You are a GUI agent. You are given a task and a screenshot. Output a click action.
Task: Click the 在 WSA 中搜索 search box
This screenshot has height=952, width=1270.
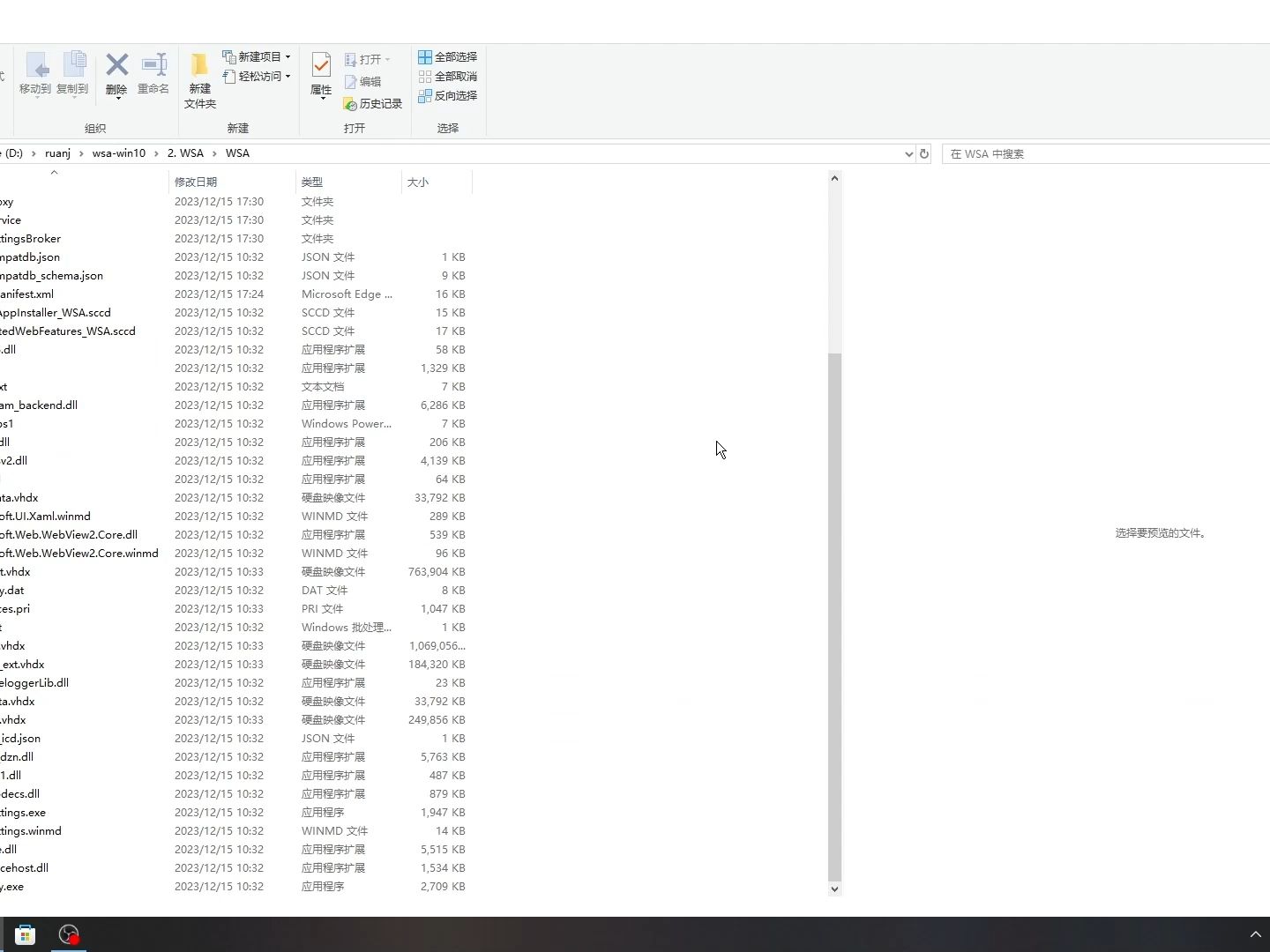tap(1107, 153)
